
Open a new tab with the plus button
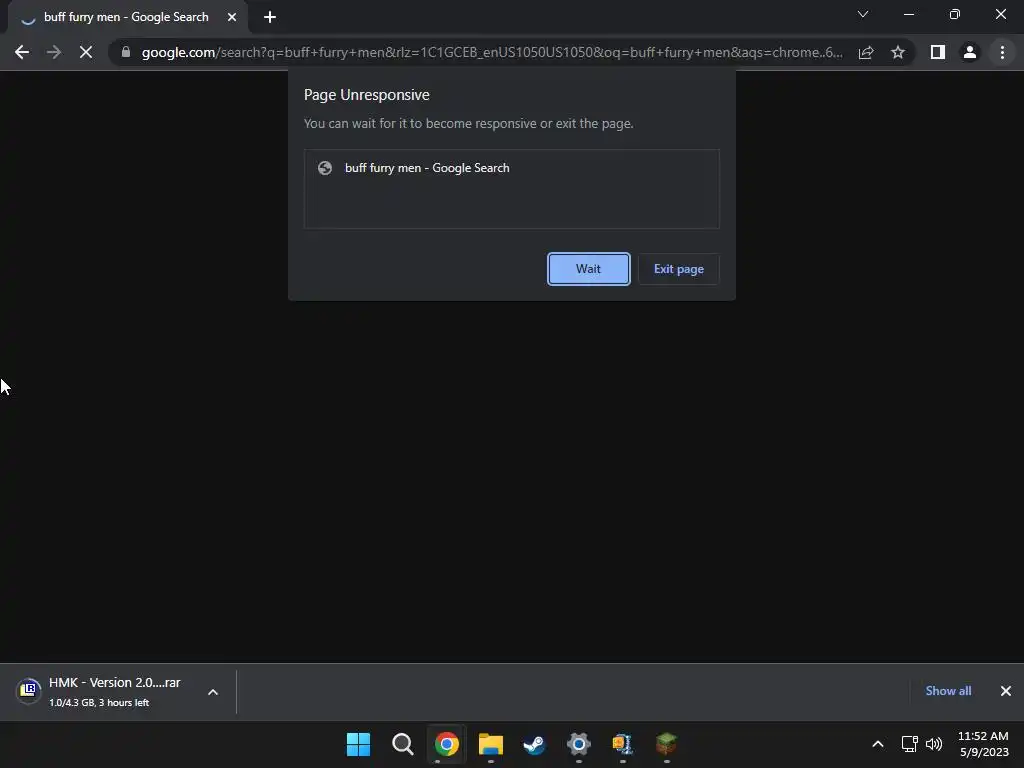[270, 17]
